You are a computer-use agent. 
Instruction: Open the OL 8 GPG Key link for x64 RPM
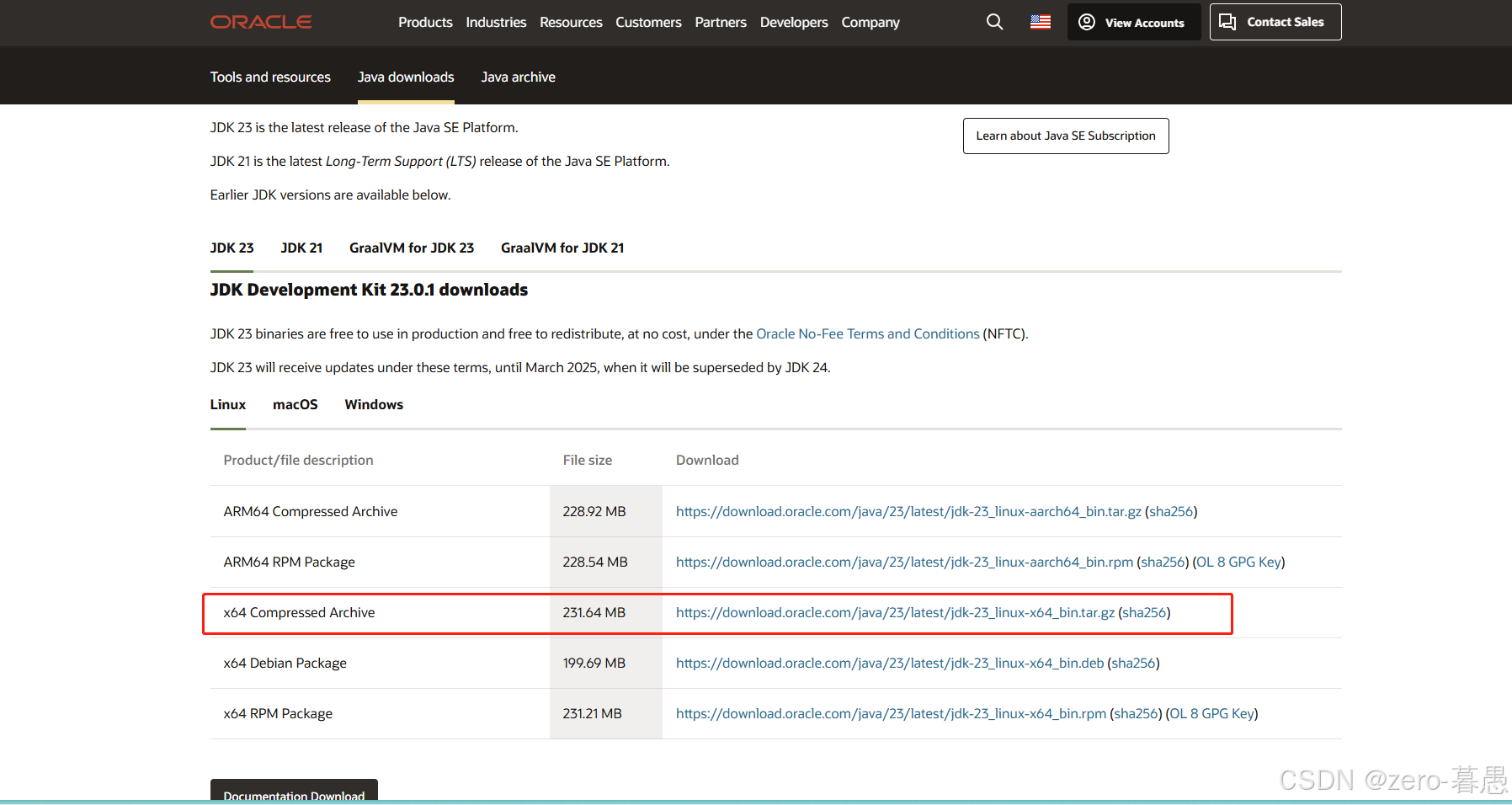click(1211, 713)
